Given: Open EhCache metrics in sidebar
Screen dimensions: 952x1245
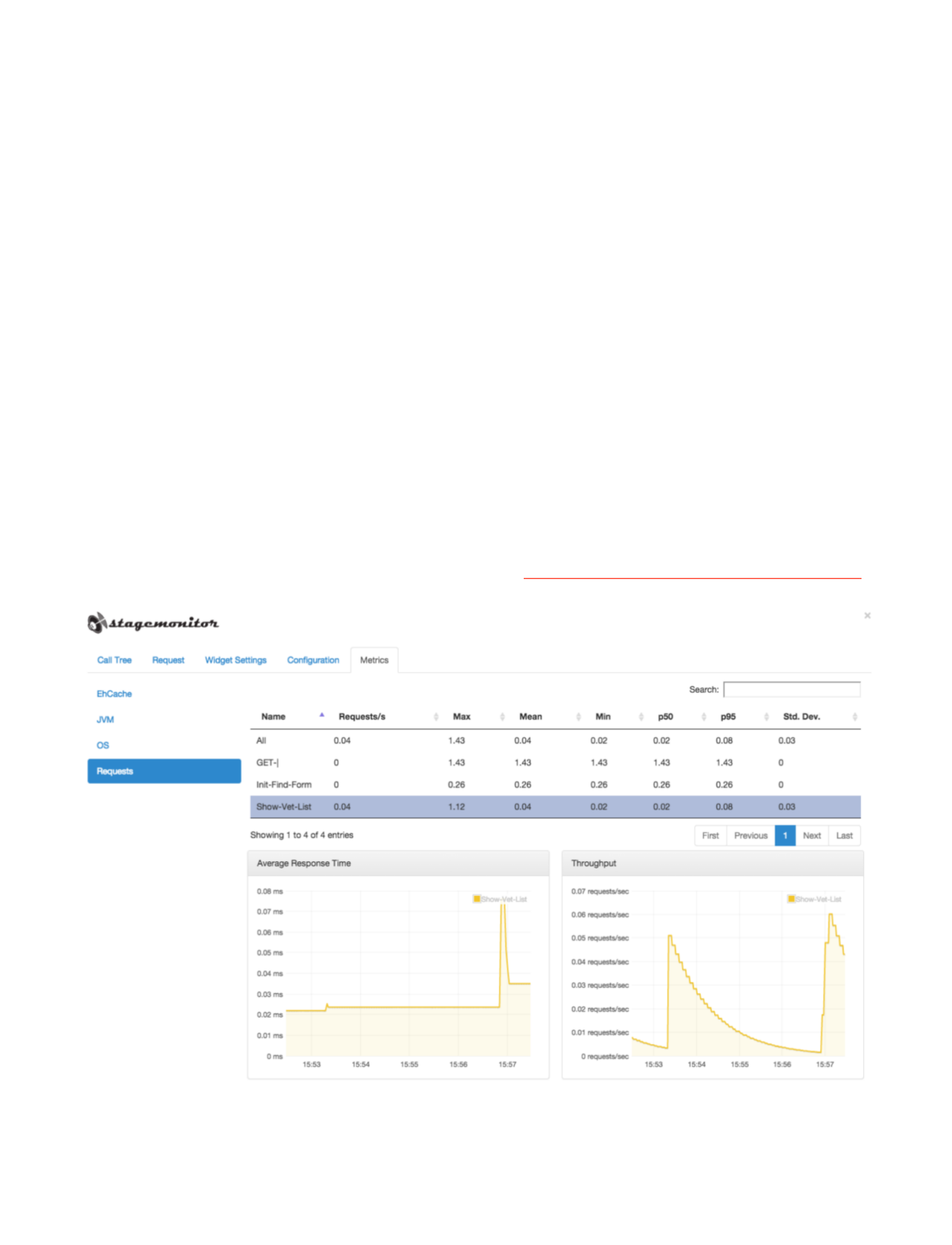Looking at the screenshot, I should (114, 694).
